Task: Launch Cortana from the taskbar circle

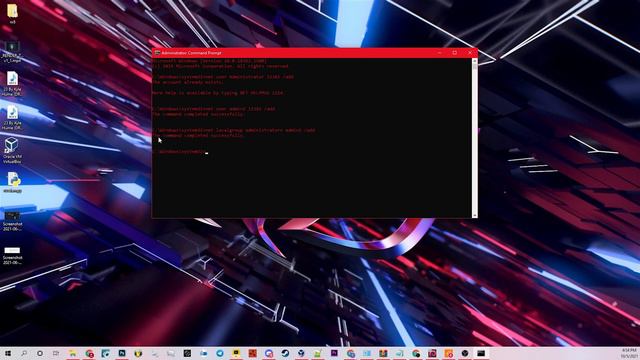Action: pyautogui.click(x=40, y=353)
